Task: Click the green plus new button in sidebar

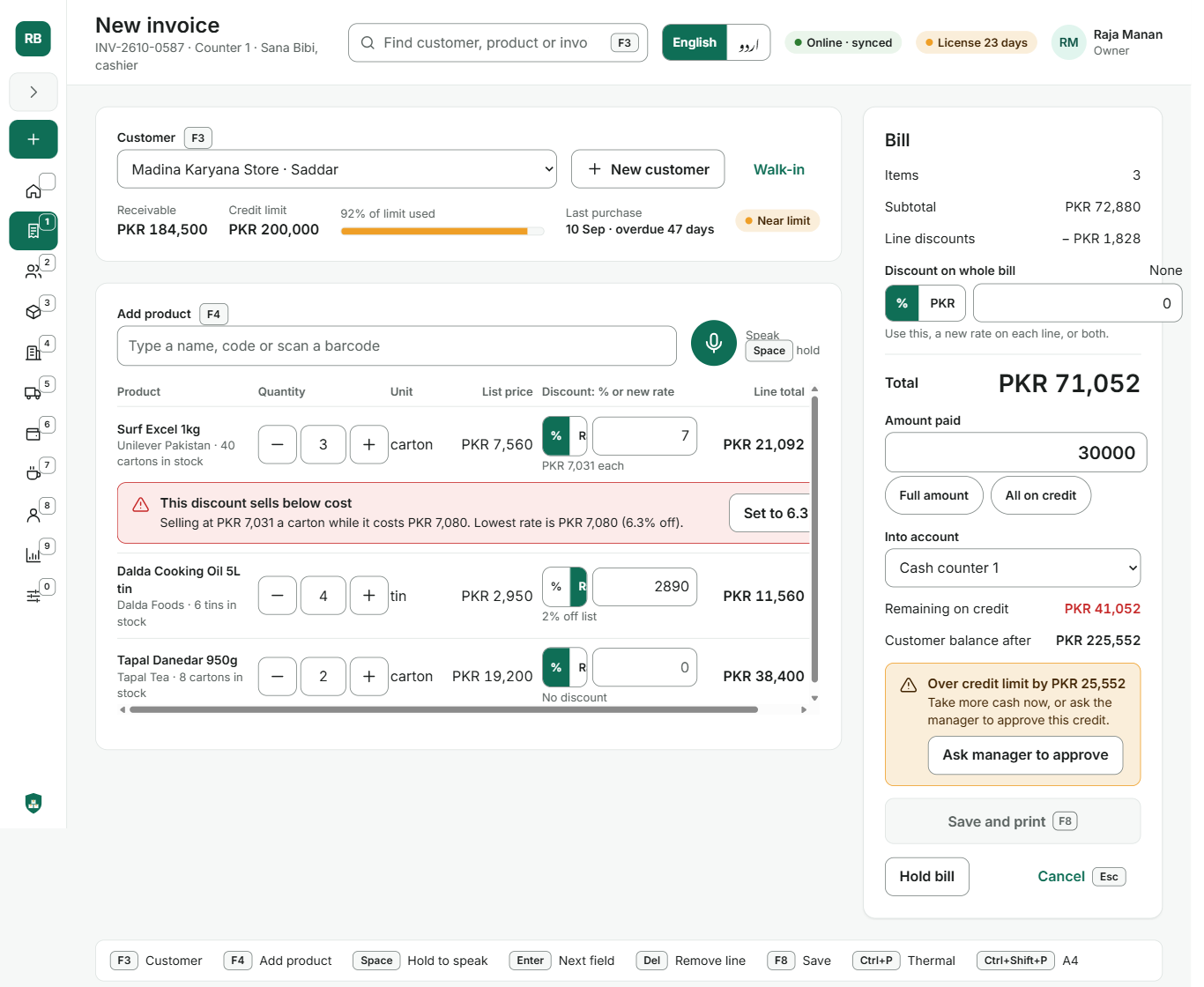Action: pos(33,139)
